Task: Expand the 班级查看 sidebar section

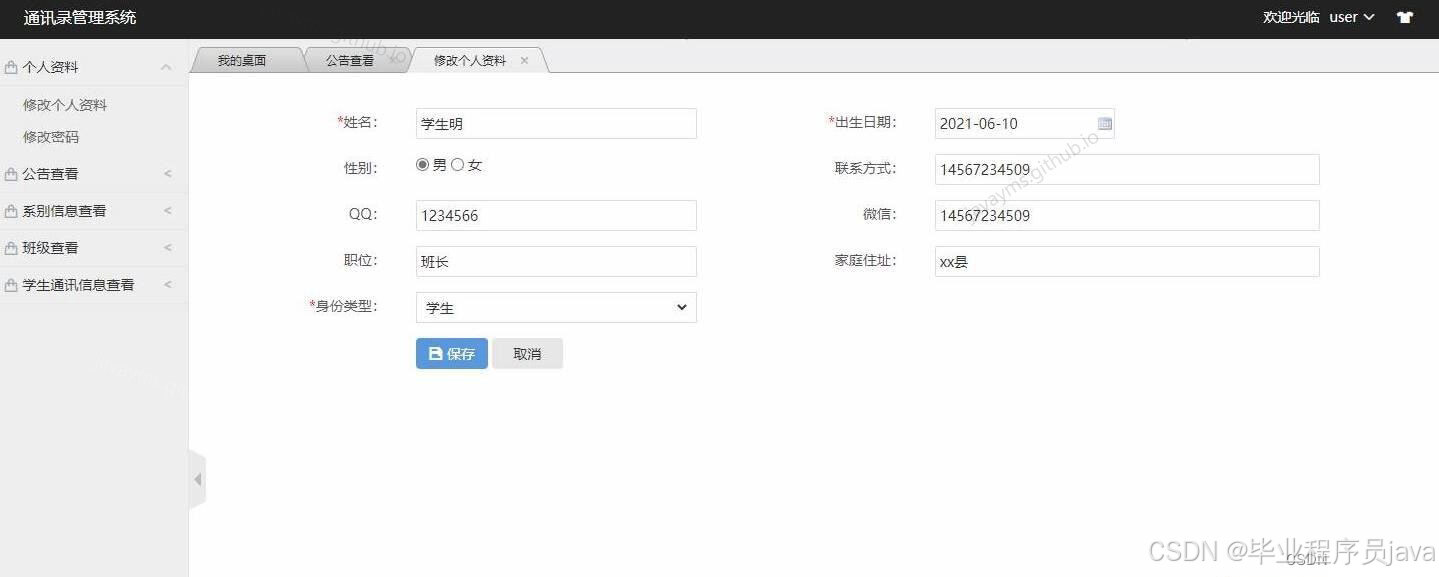Action: pos(167,248)
